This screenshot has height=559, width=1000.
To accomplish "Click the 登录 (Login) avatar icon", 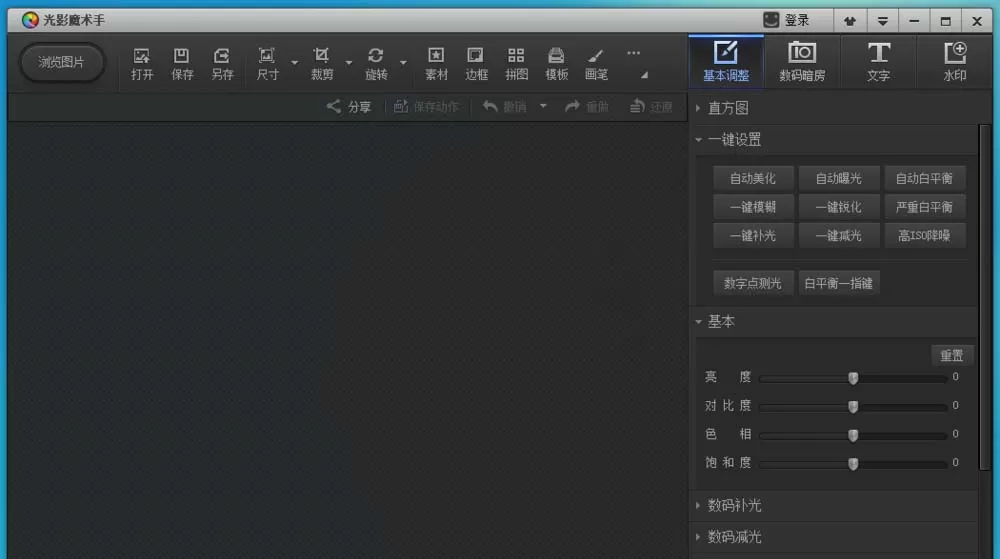I will click(771, 20).
